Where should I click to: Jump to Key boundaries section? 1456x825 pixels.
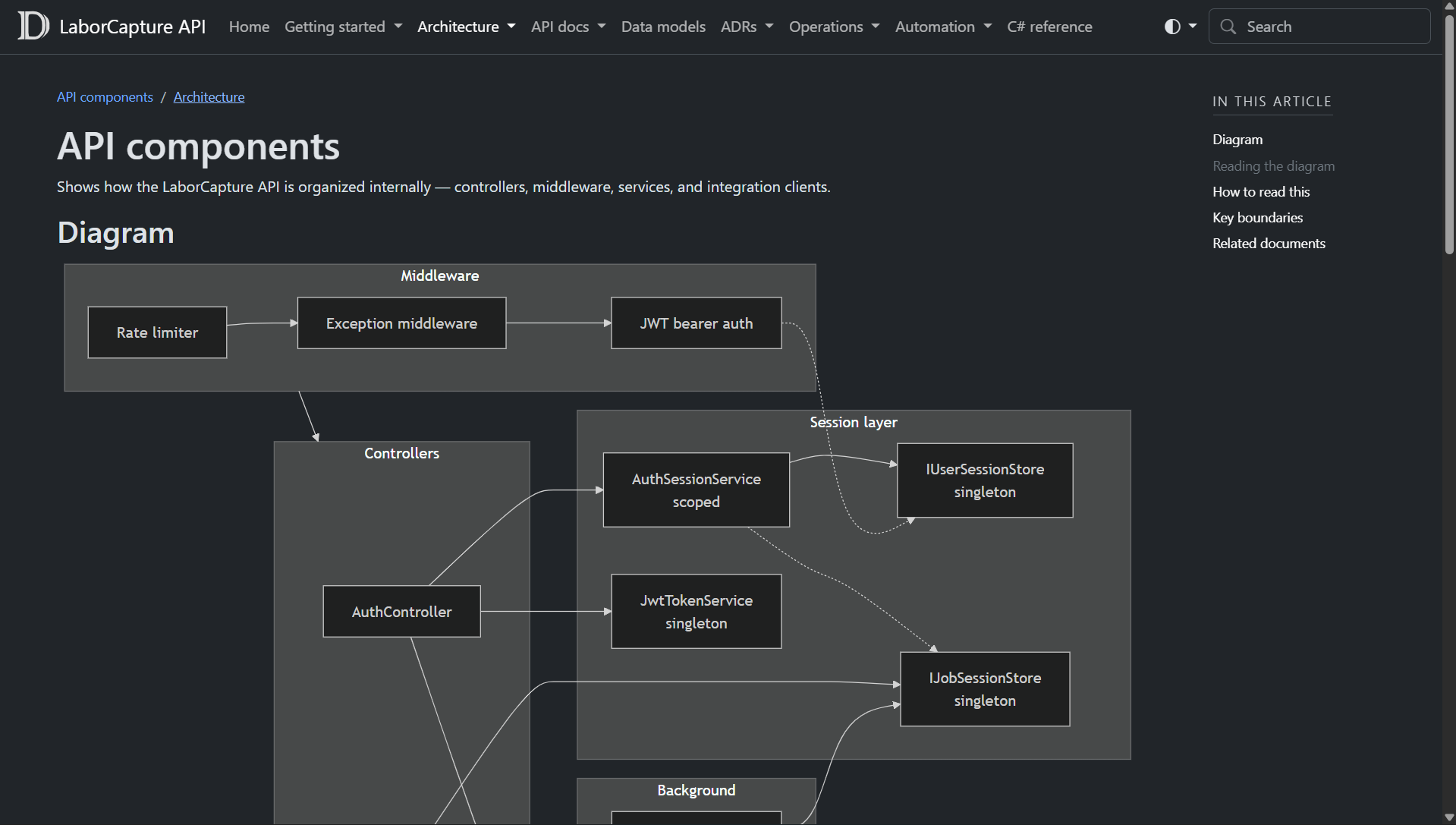[1257, 218]
